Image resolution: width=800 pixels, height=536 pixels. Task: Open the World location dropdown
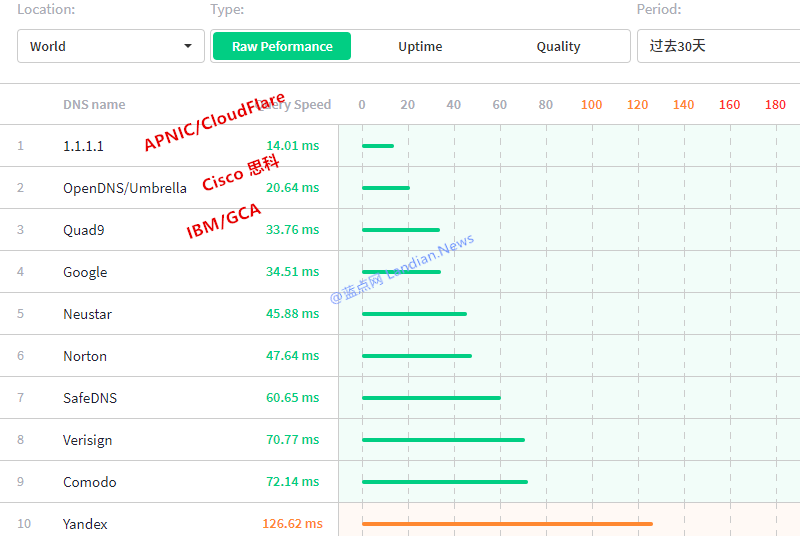click(110, 46)
